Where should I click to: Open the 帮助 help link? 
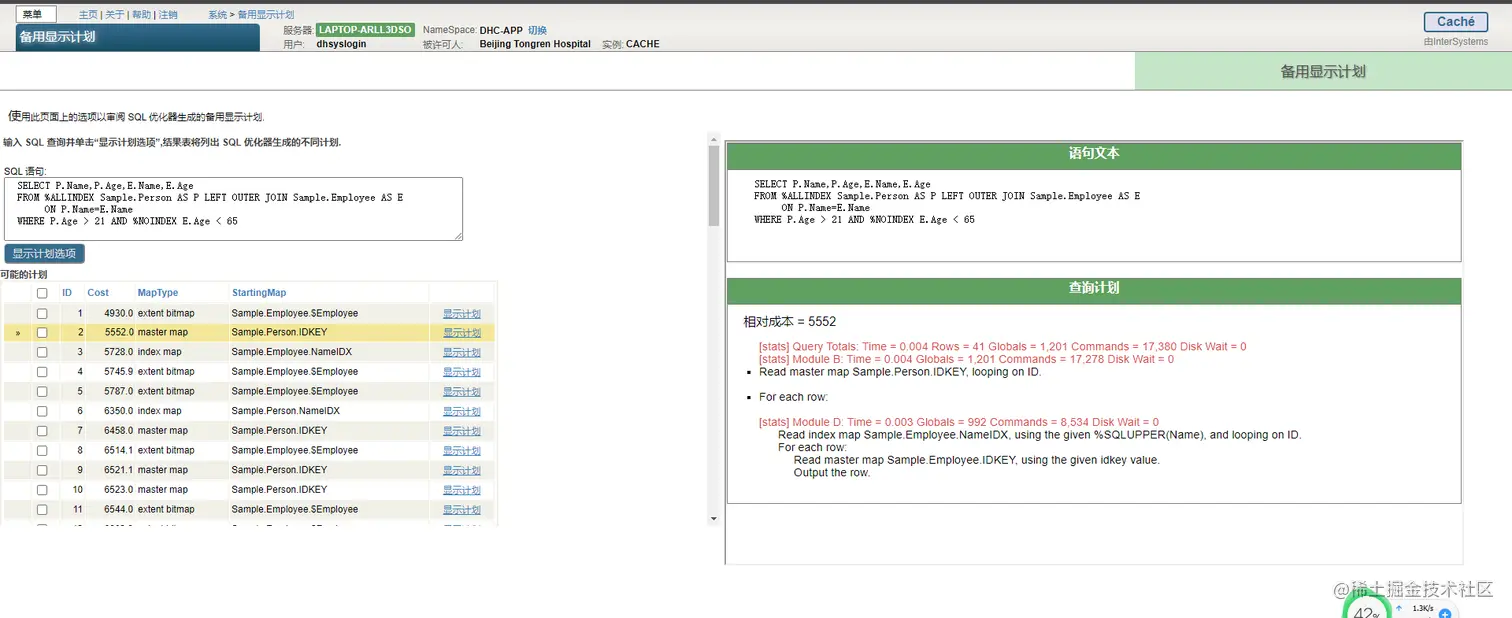click(x=142, y=15)
